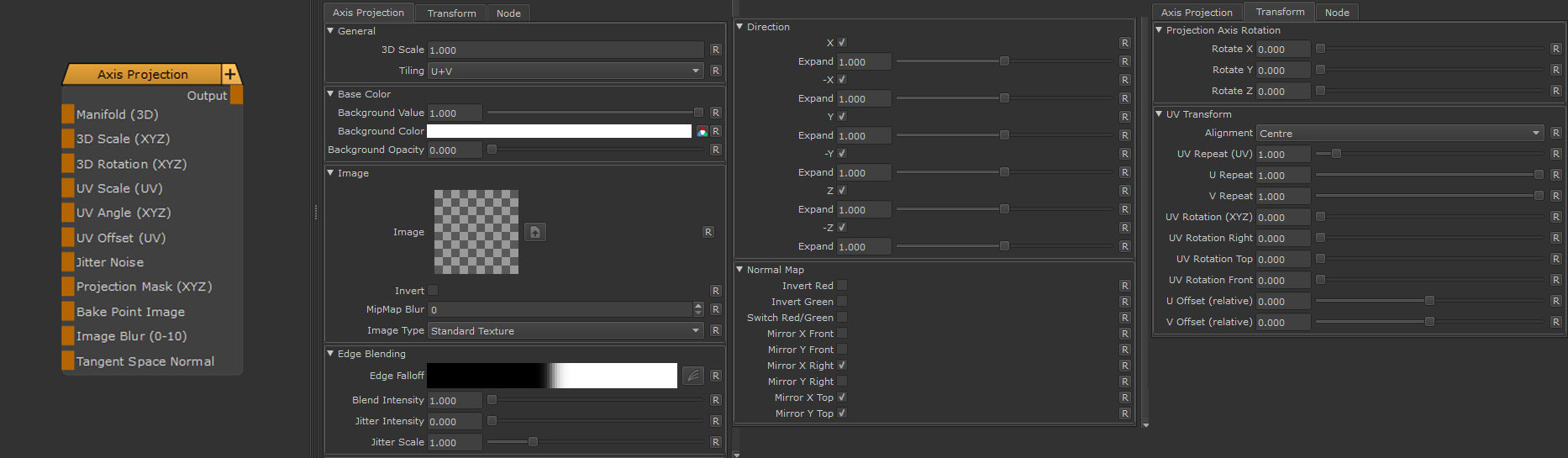This screenshot has width=1568, height=458.
Task: Open the Edge Falloff curve editor icon
Action: click(x=692, y=376)
